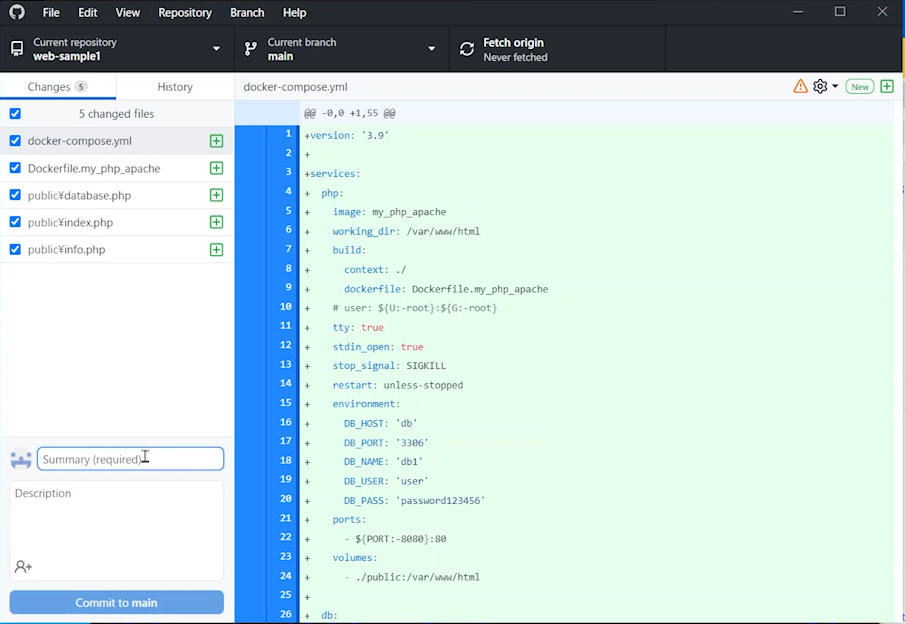Close the GitHub Desktop window
Image resolution: width=905 pixels, height=624 pixels.
coord(882,12)
